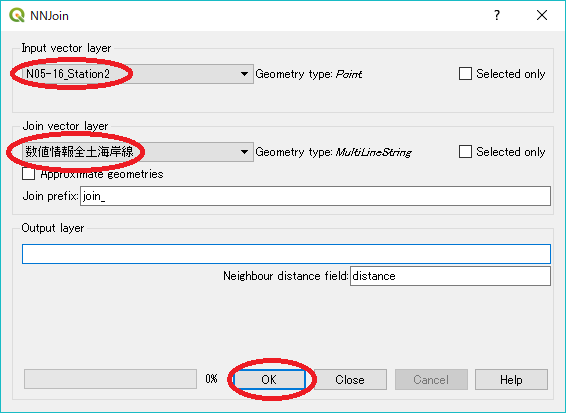Click the Help button
The image size is (566, 413).
pyautogui.click(x=511, y=379)
